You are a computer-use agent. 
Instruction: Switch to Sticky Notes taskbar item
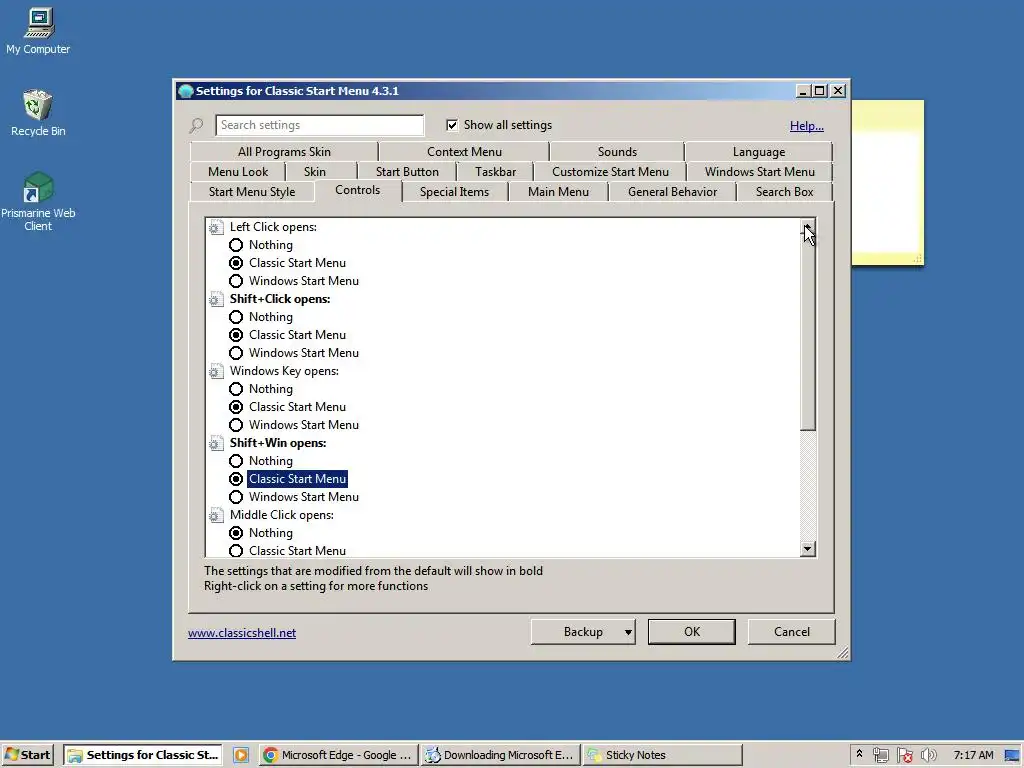662,755
